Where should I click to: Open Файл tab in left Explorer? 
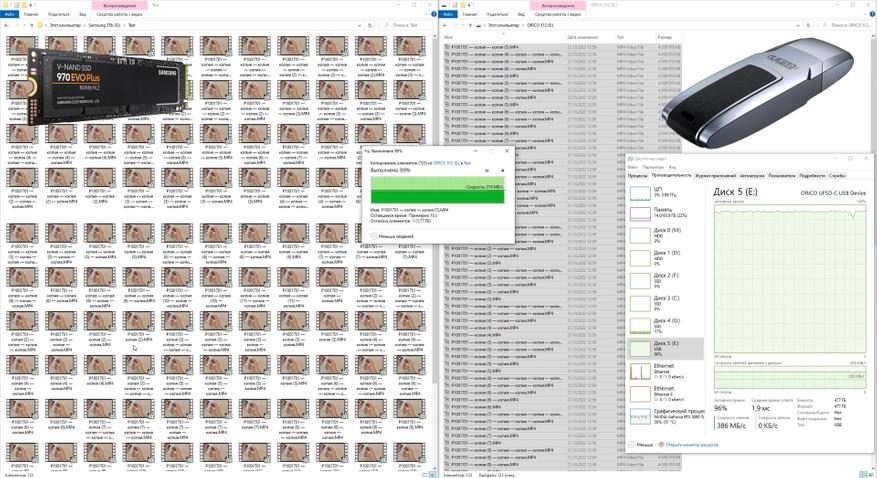coord(9,14)
